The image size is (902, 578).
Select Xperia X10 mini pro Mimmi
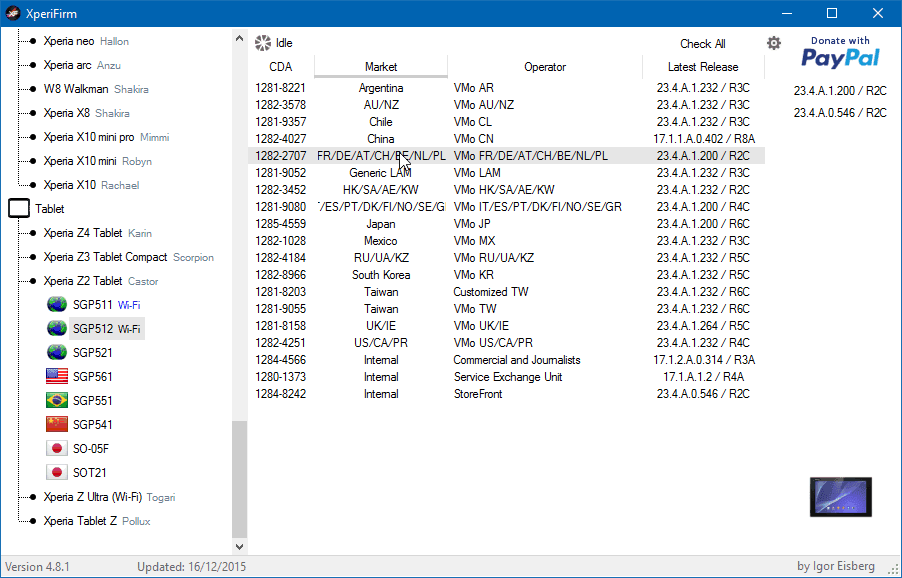pos(106,137)
